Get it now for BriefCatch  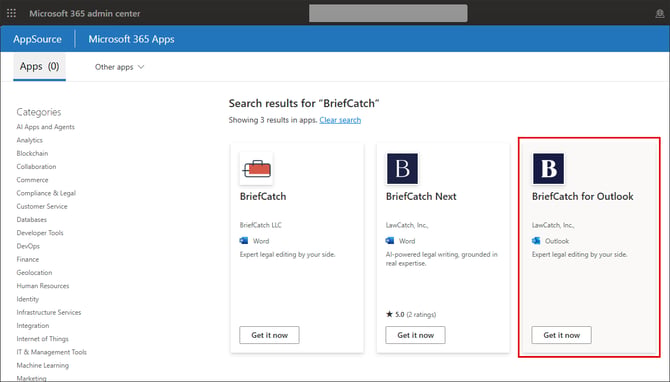click(269, 335)
